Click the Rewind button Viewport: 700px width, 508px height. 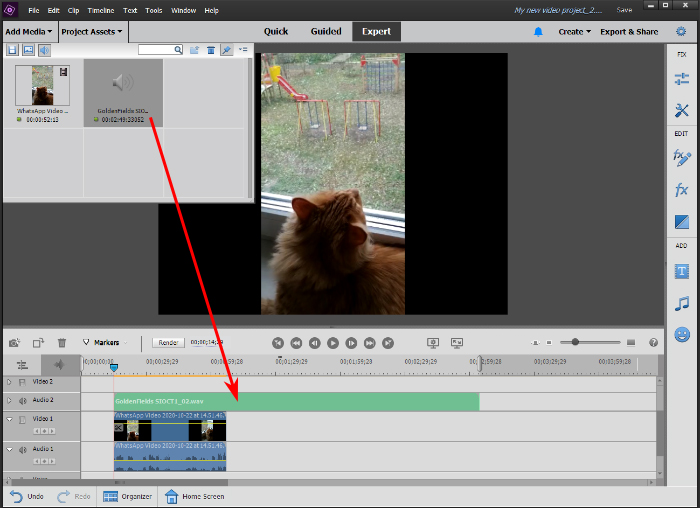click(296, 343)
